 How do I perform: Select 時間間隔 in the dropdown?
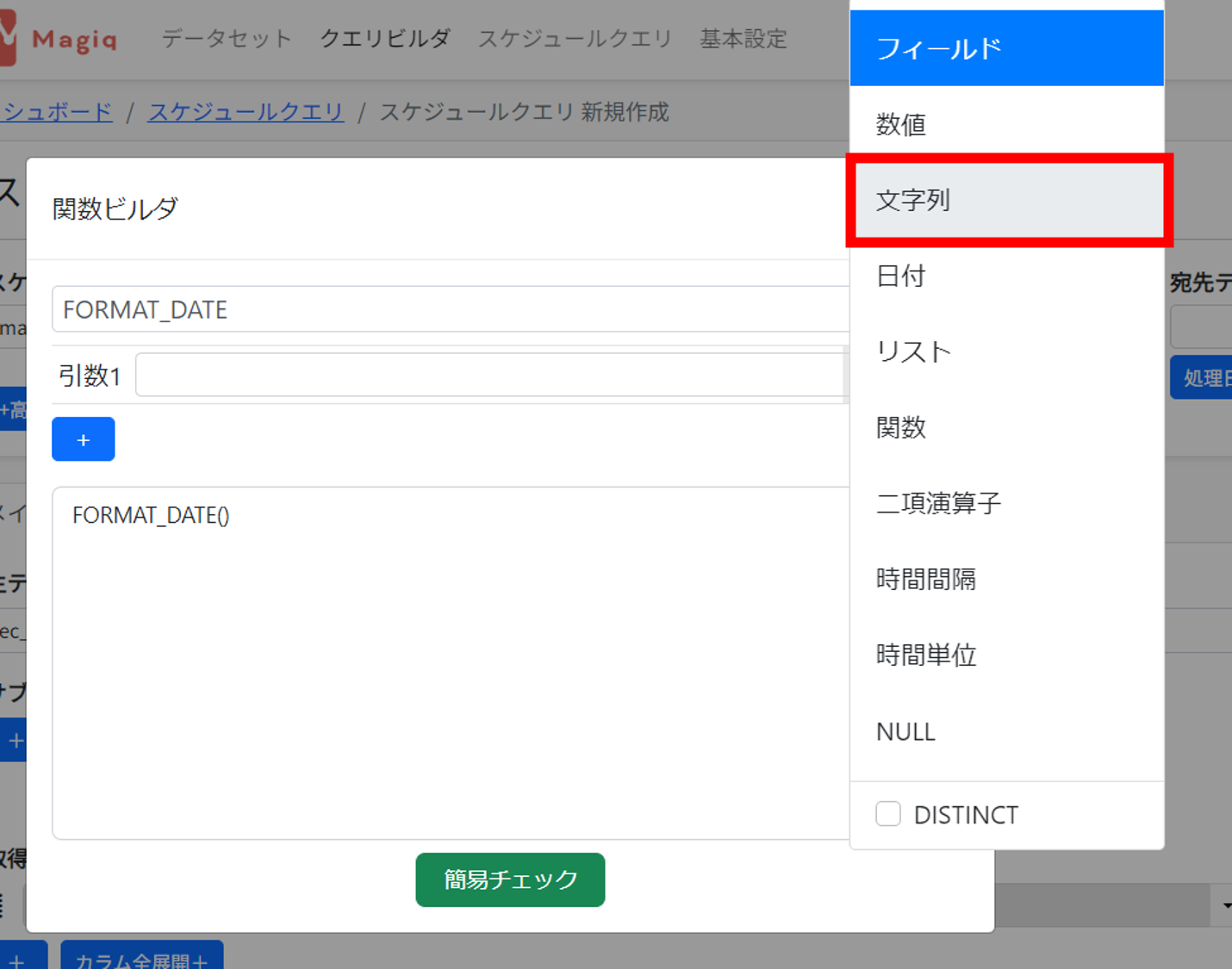tap(1005, 580)
